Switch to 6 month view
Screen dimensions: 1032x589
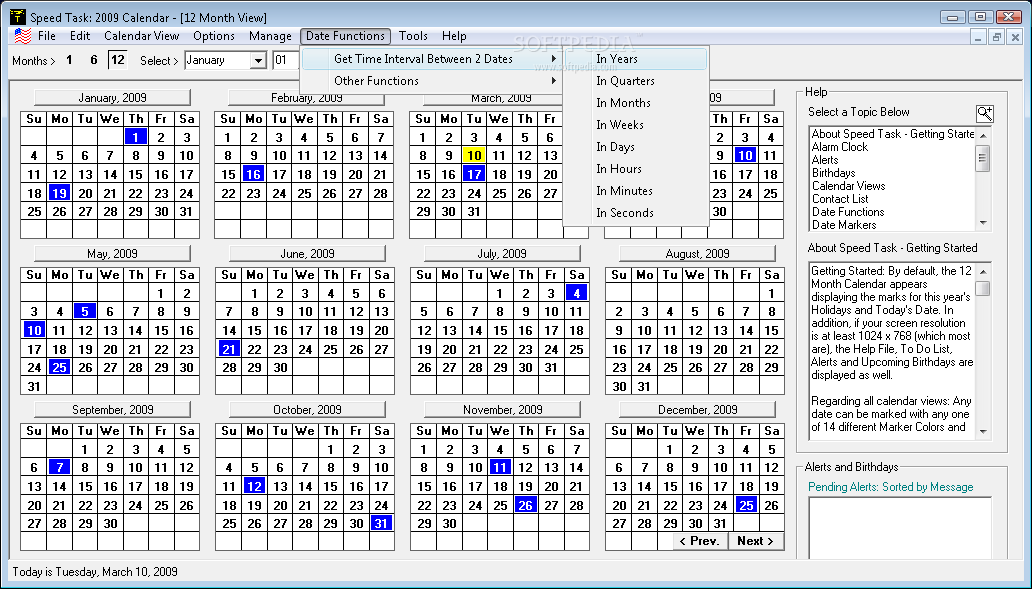[x=93, y=60]
